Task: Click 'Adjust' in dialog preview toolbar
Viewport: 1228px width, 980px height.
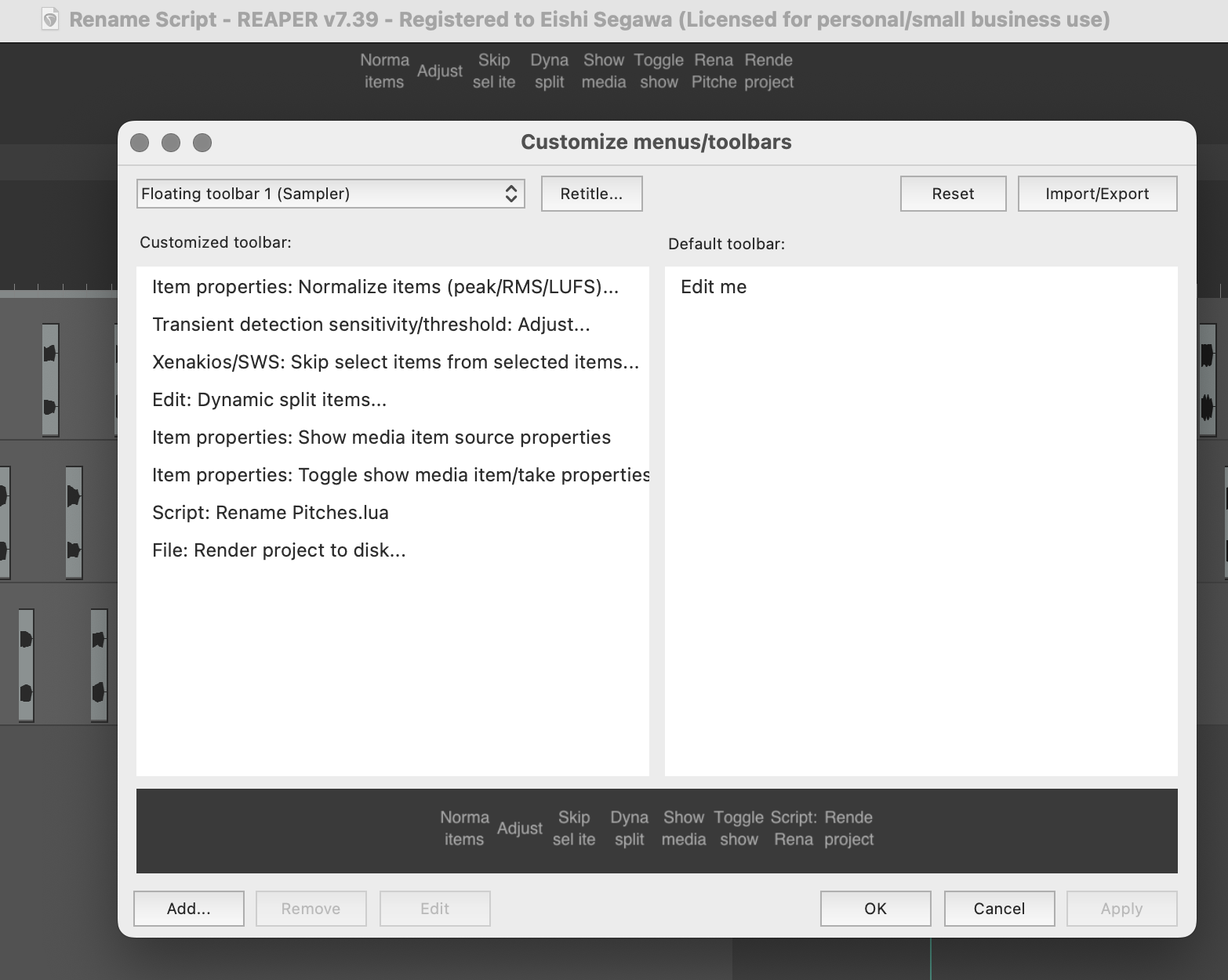Action: pos(520,829)
